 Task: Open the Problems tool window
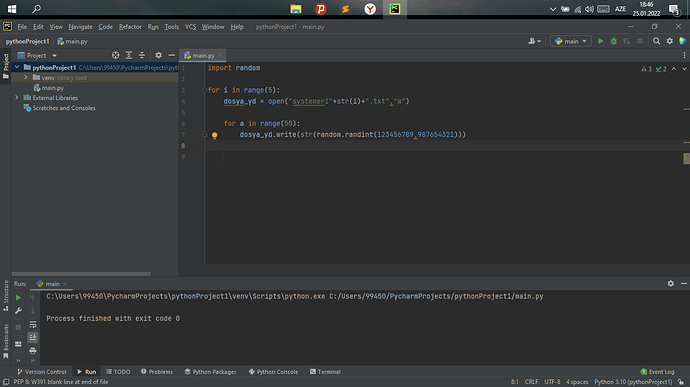point(157,372)
